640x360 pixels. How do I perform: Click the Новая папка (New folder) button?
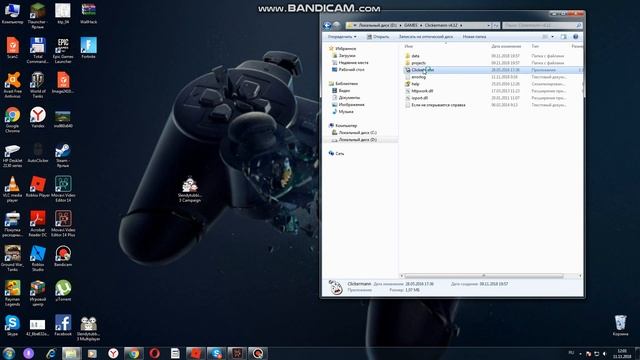[x=474, y=37]
